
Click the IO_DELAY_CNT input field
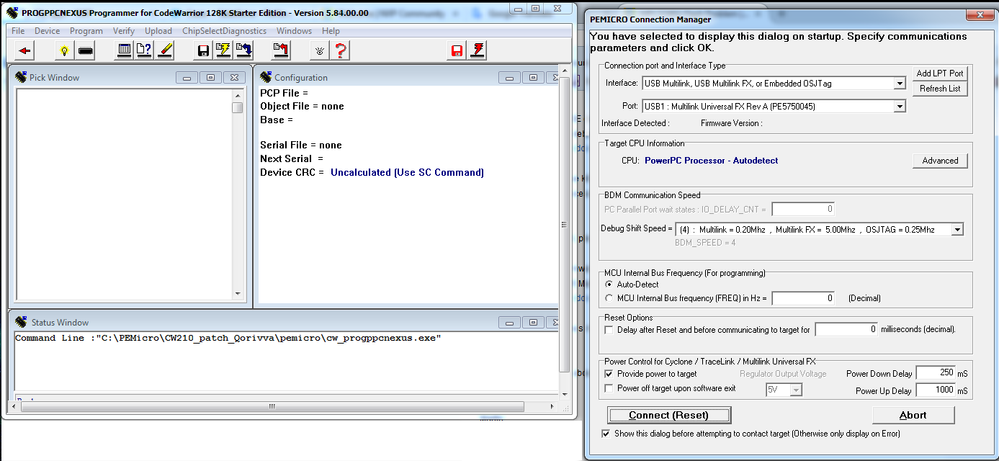[804, 209]
